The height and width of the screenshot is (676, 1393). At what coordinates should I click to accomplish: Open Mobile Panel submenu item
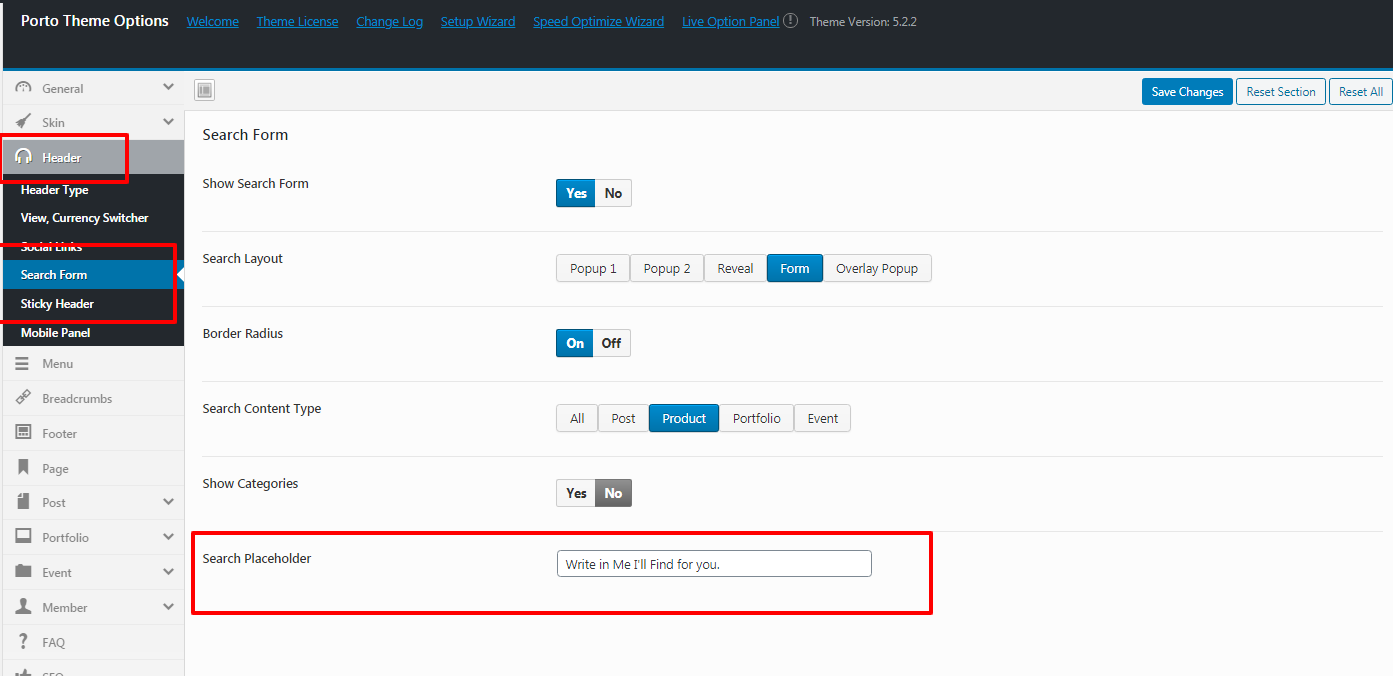(x=92, y=332)
